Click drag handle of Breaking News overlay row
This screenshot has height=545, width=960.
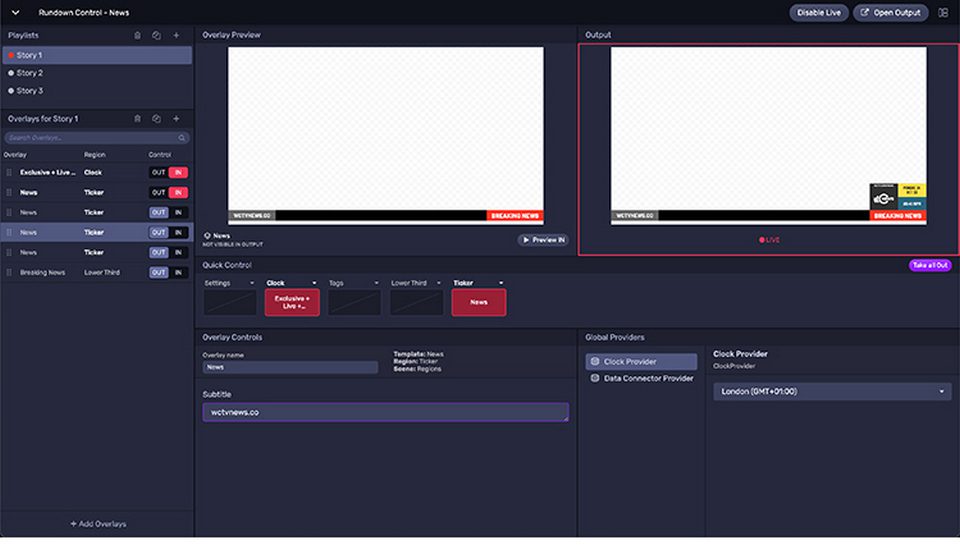tap(9, 272)
